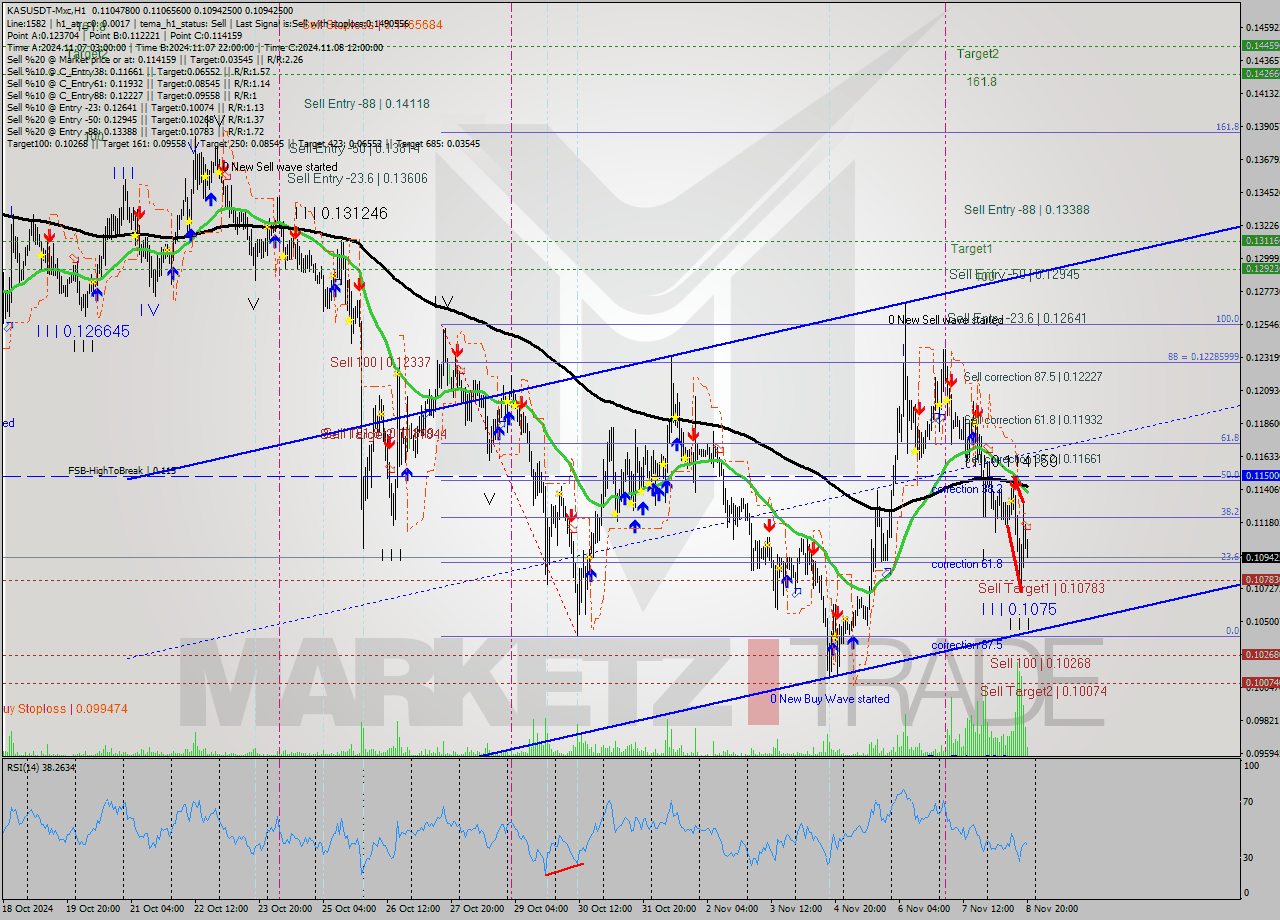Select the green 0.12923 price tag

(x=1260, y=268)
